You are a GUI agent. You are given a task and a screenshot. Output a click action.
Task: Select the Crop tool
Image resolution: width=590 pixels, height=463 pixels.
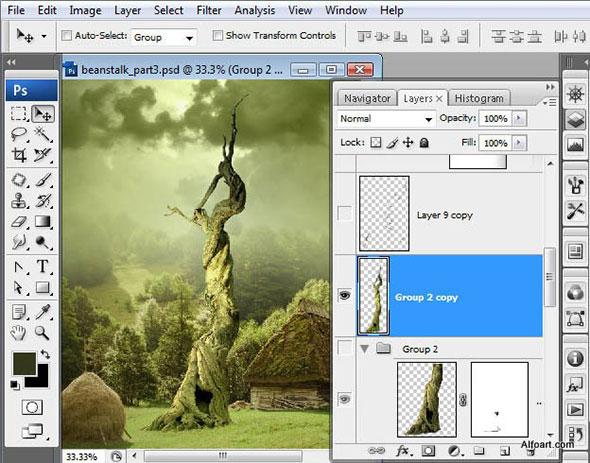coord(19,154)
